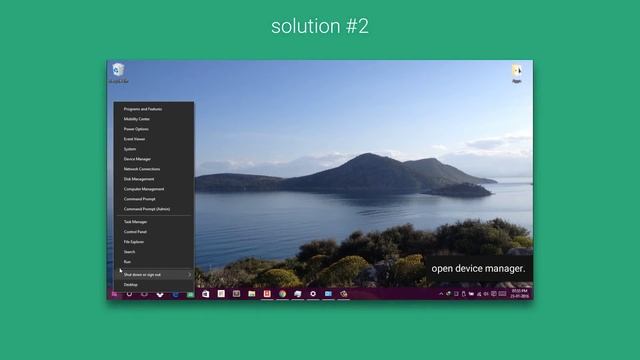
Task: Open Power Options entry
Action: [x=154, y=129]
